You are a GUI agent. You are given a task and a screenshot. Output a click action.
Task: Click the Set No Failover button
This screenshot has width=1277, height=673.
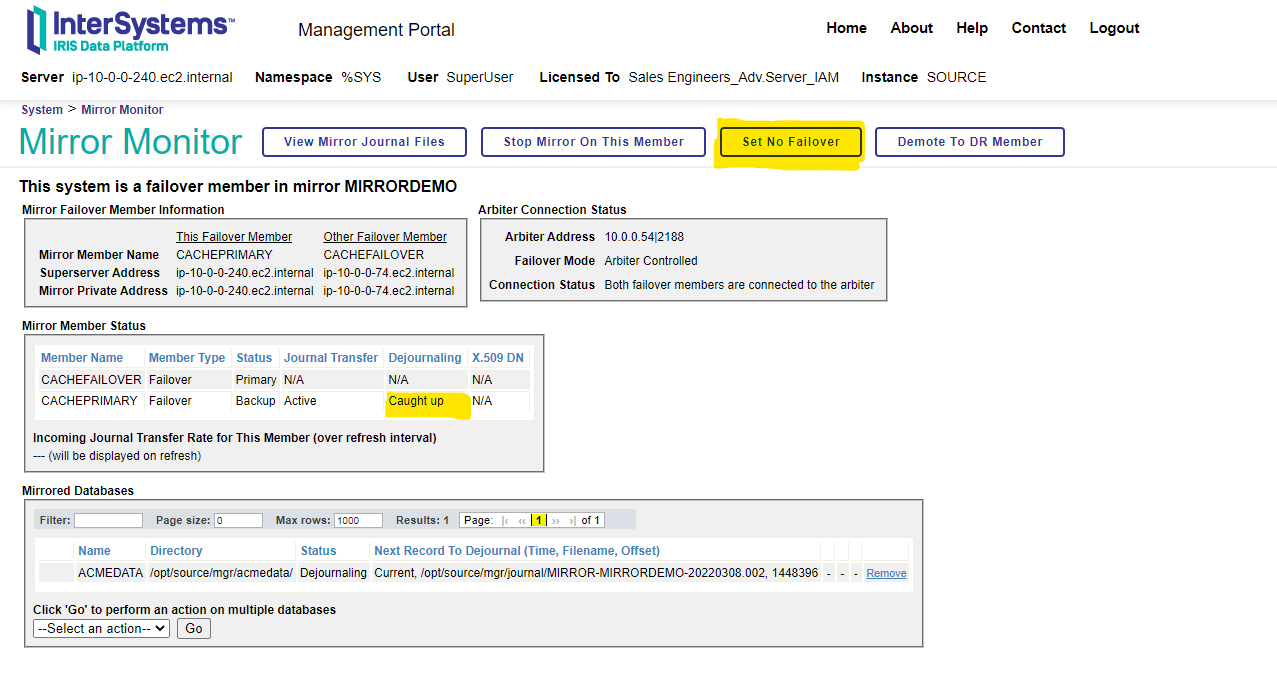(791, 142)
